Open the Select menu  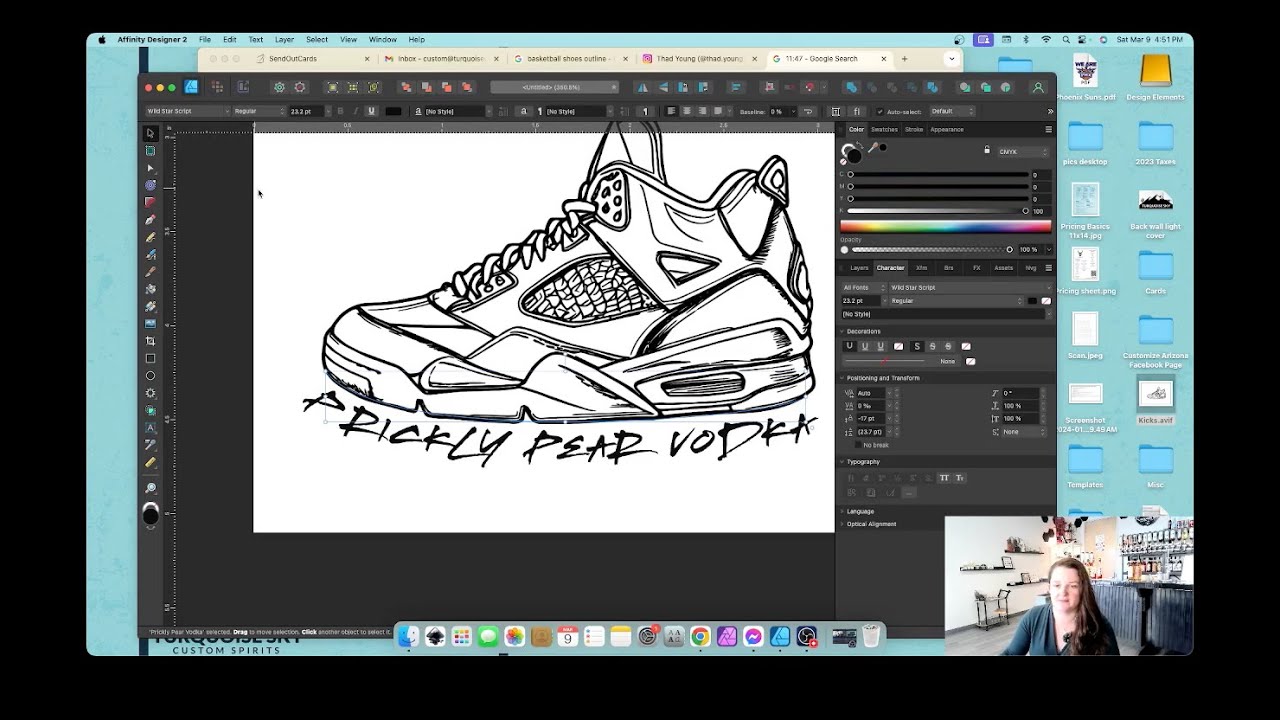click(317, 39)
